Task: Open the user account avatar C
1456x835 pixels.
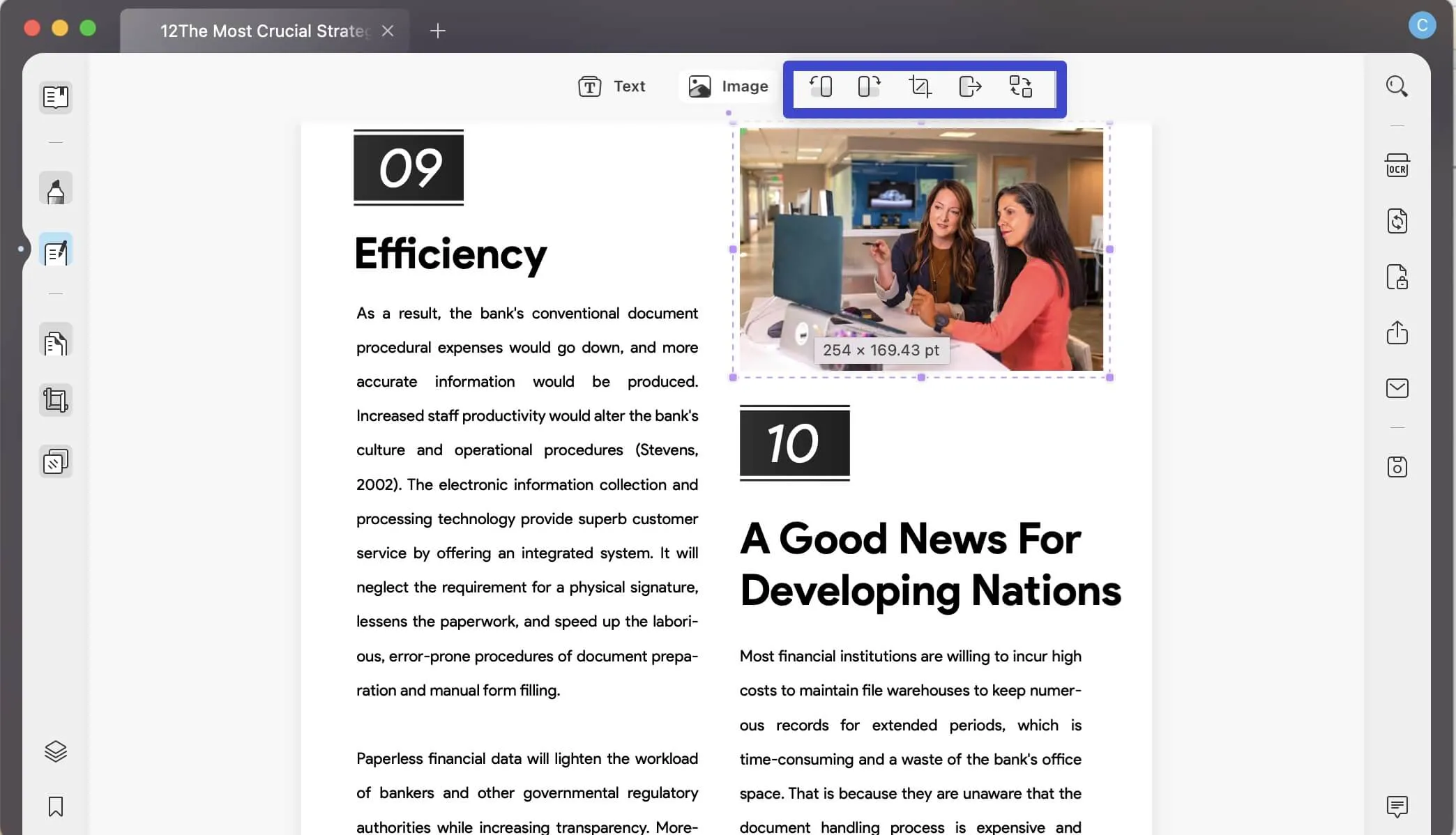Action: 1422,26
